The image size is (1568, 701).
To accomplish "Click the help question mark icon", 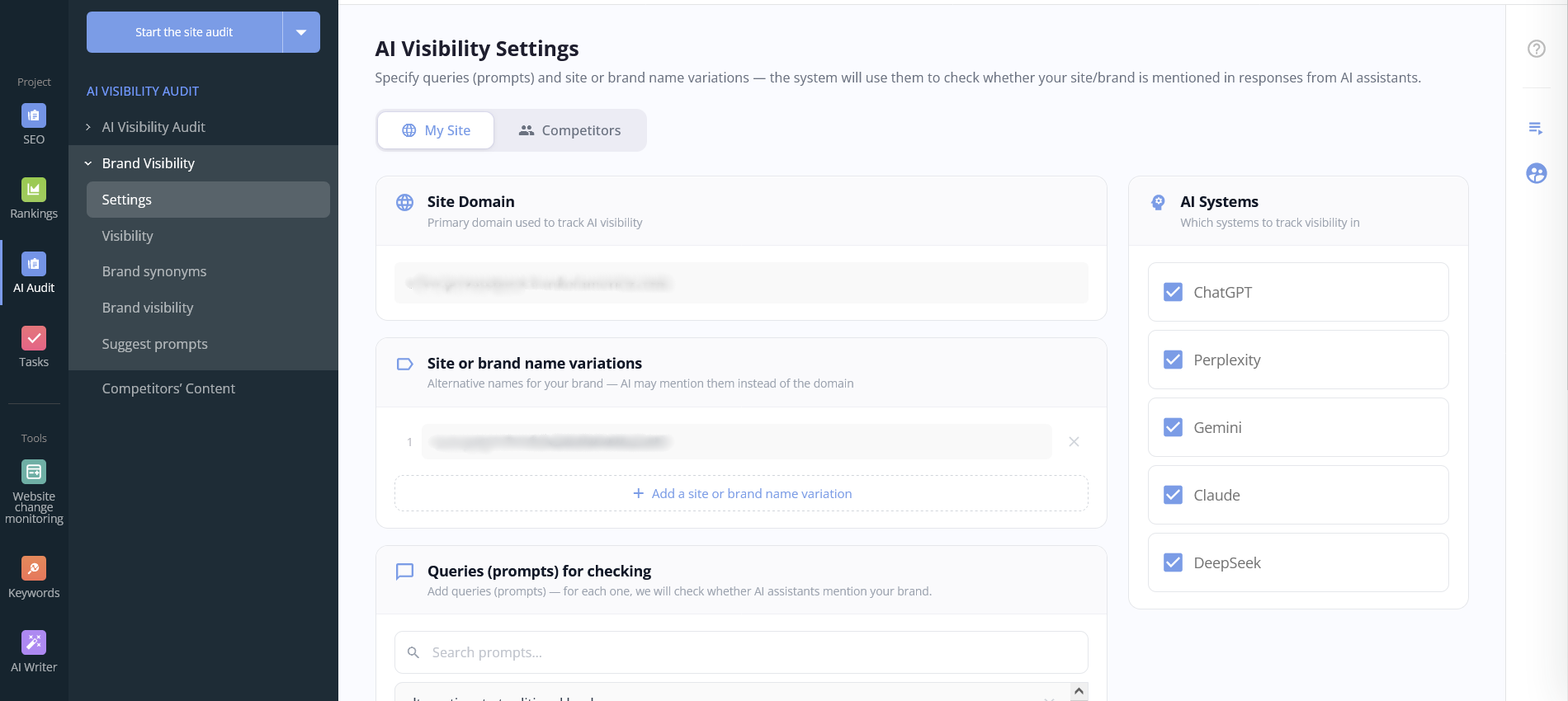I will (x=1536, y=49).
